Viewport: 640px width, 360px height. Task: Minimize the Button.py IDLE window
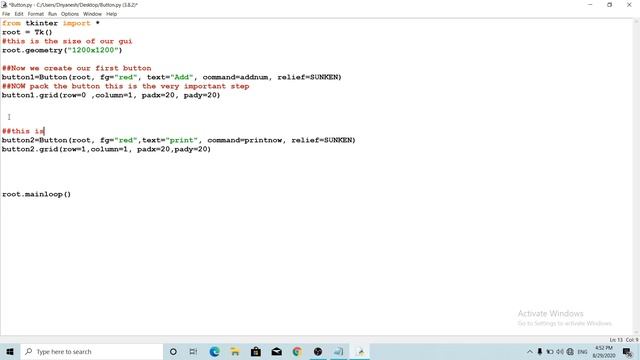590,5
